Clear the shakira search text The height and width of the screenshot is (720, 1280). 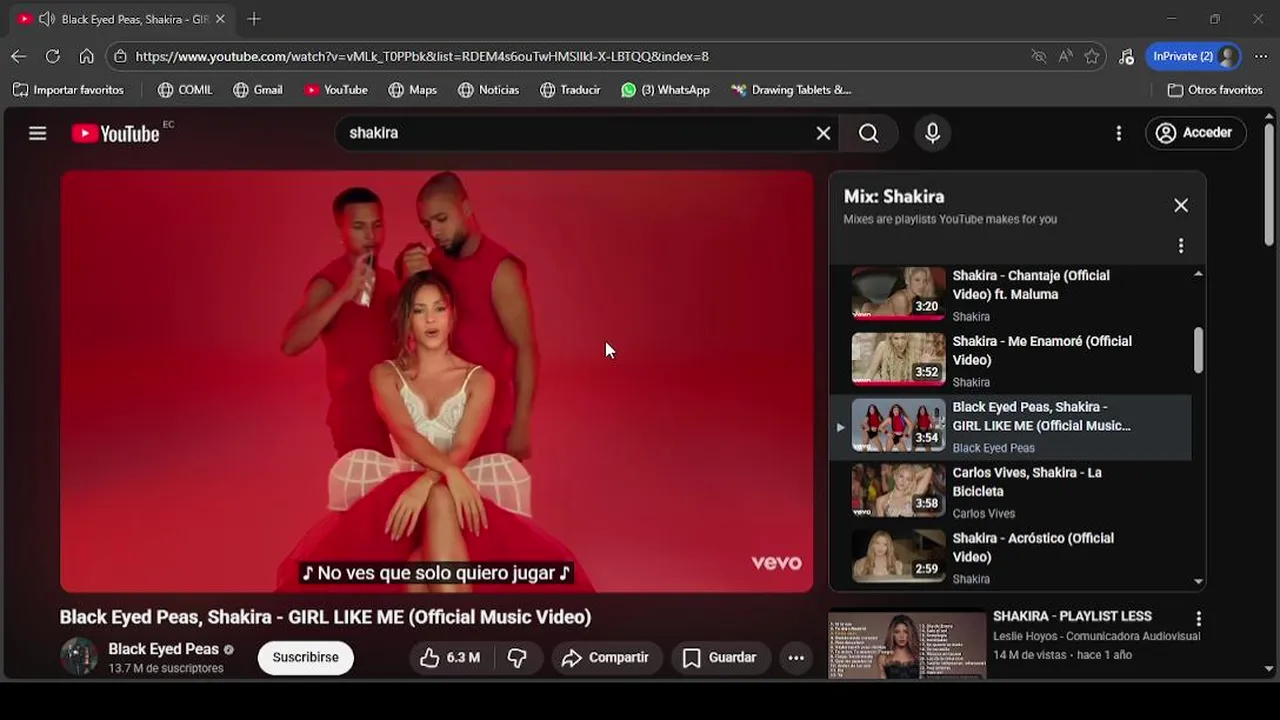click(823, 133)
